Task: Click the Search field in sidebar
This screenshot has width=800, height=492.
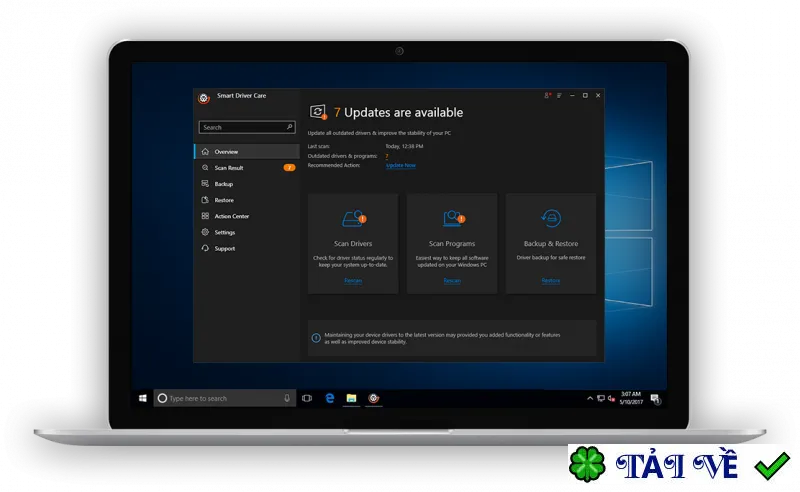Action: tap(247, 127)
